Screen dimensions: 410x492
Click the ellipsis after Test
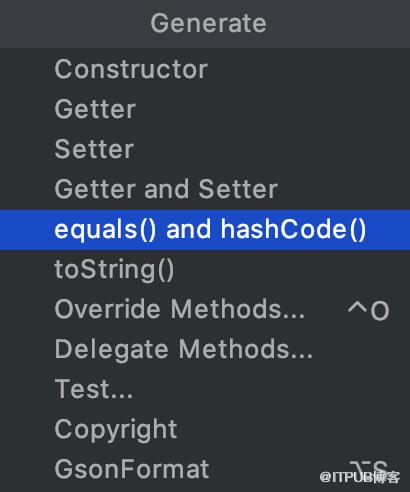[x=120, y=395]
